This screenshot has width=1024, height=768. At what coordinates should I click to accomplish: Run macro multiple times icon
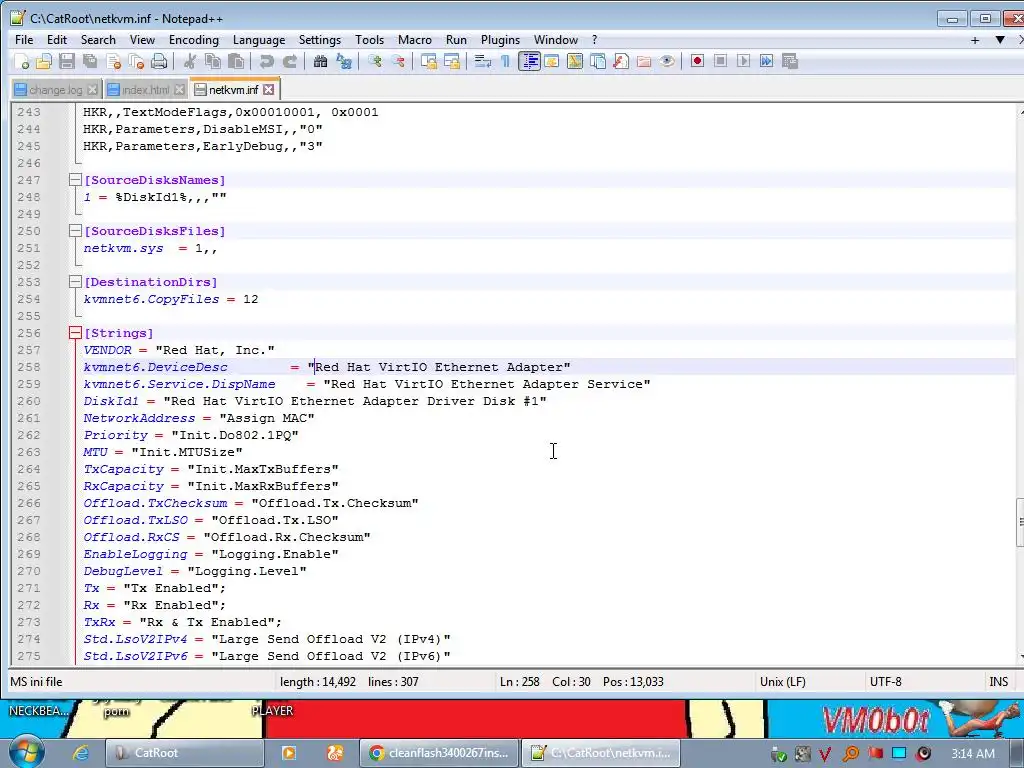[x=766, y=61]
